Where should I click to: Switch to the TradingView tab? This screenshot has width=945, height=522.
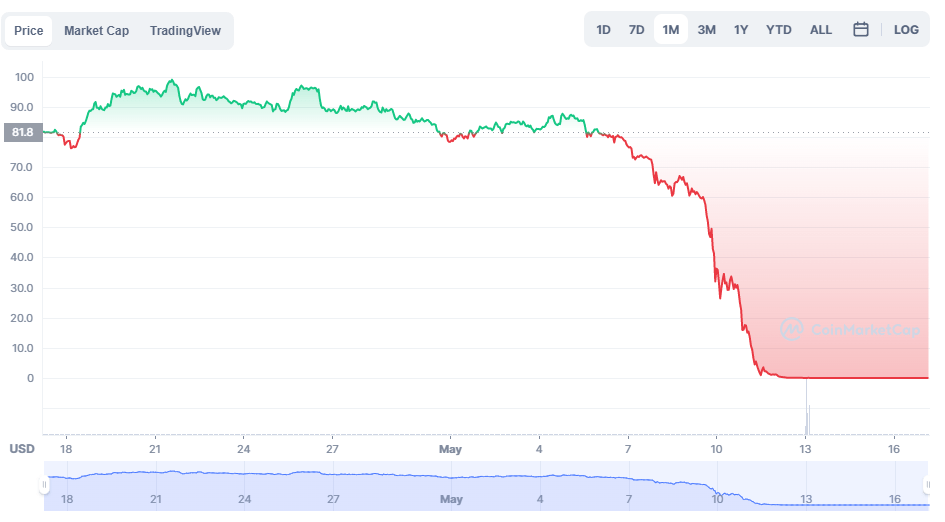[x=185, y=31]
